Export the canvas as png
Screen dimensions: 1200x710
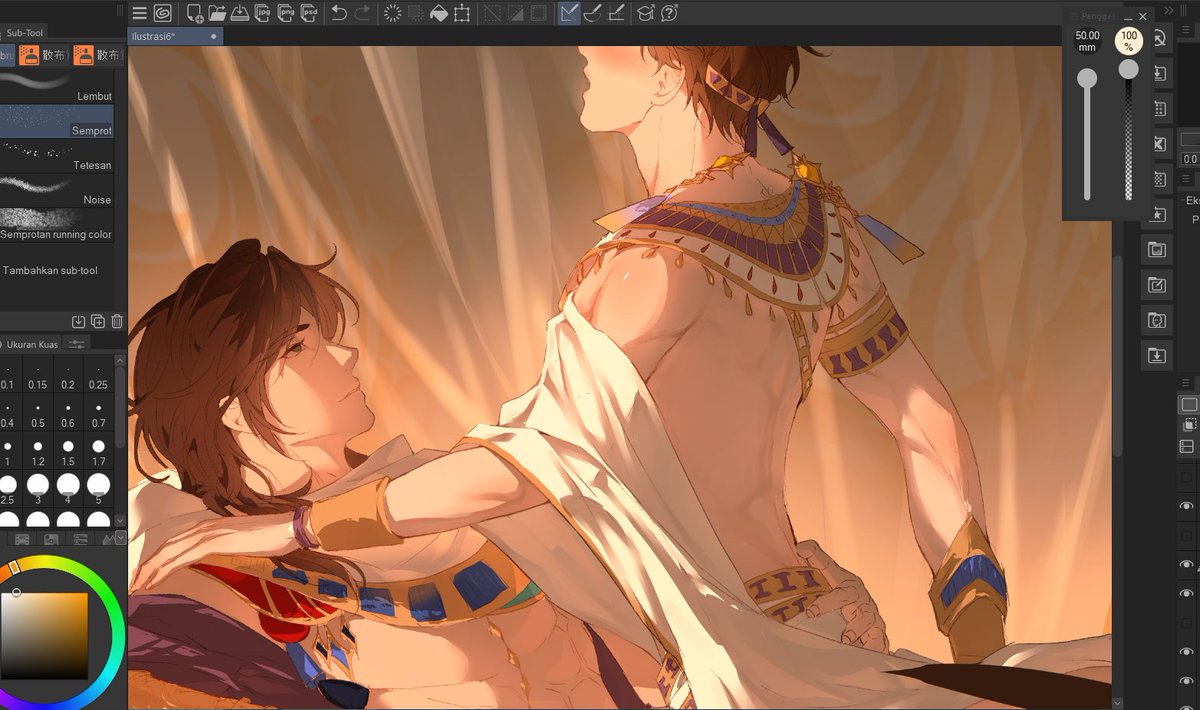[x=287, y=13]
